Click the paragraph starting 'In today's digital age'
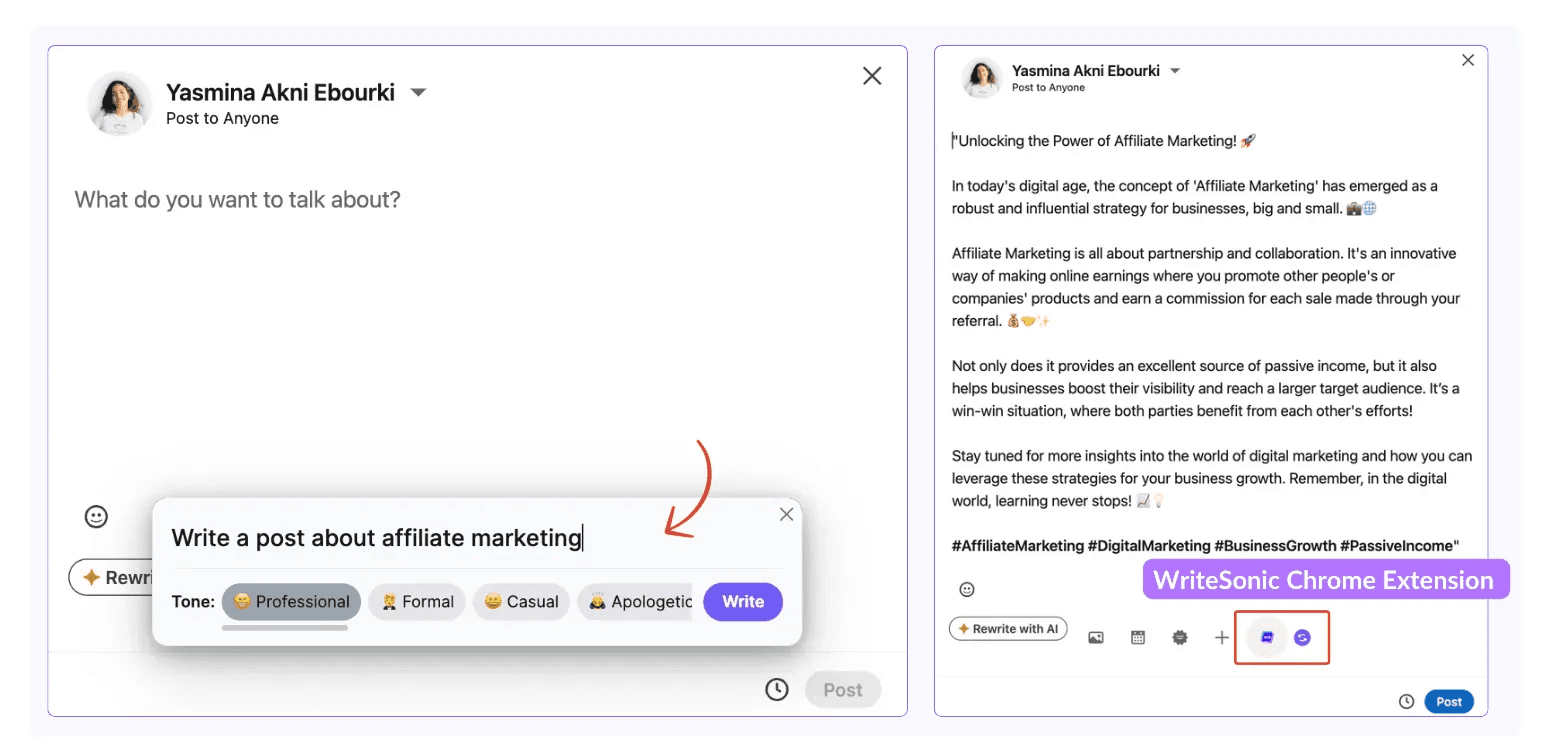Screen dimensions: 1546x752 pyautogui.click(x=1195, y=197)
